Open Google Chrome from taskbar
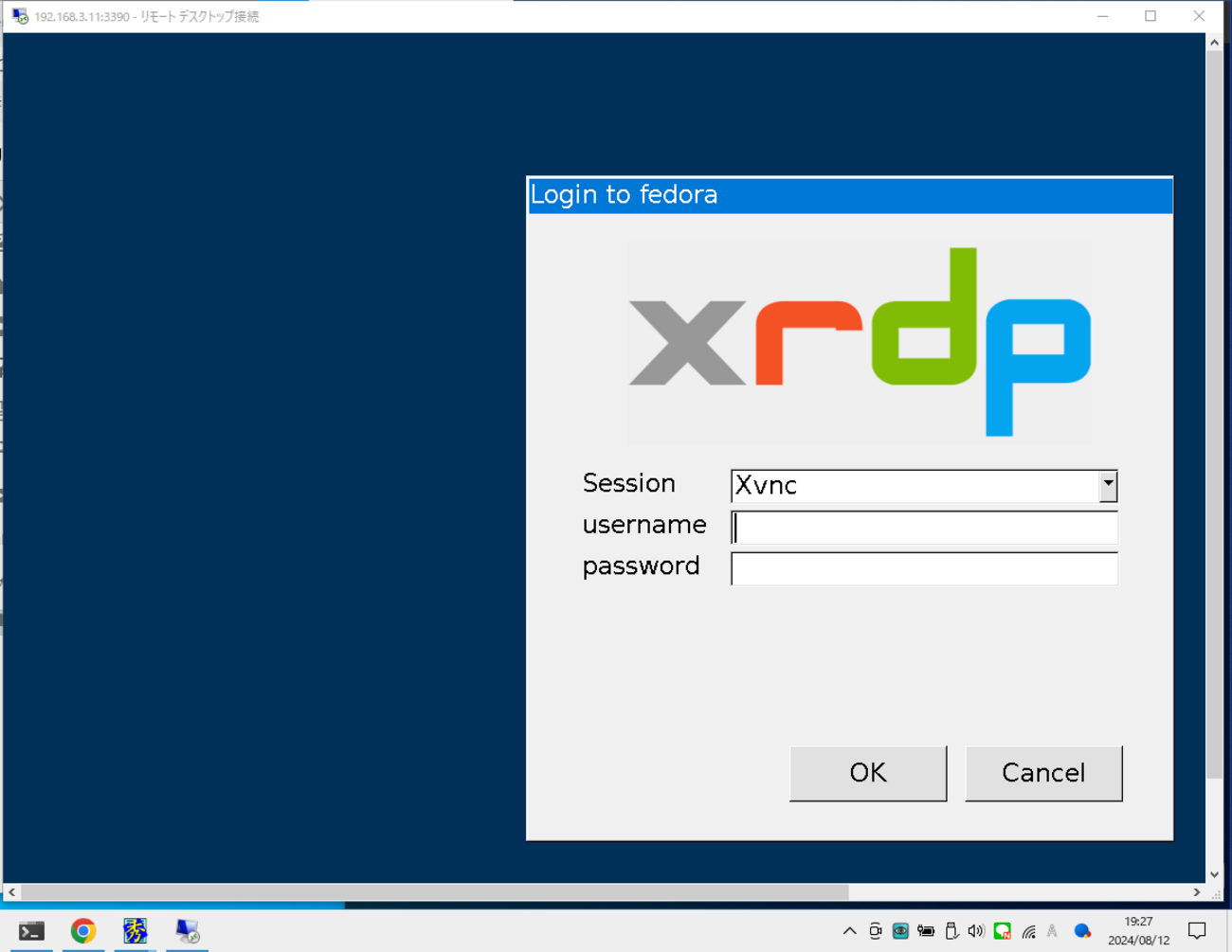The image size is (1232, 952). click(x=83, y=931)
